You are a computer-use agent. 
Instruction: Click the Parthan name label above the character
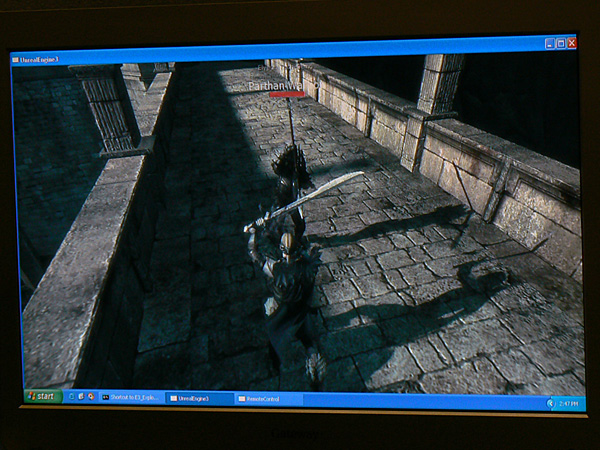pos(275,87)
